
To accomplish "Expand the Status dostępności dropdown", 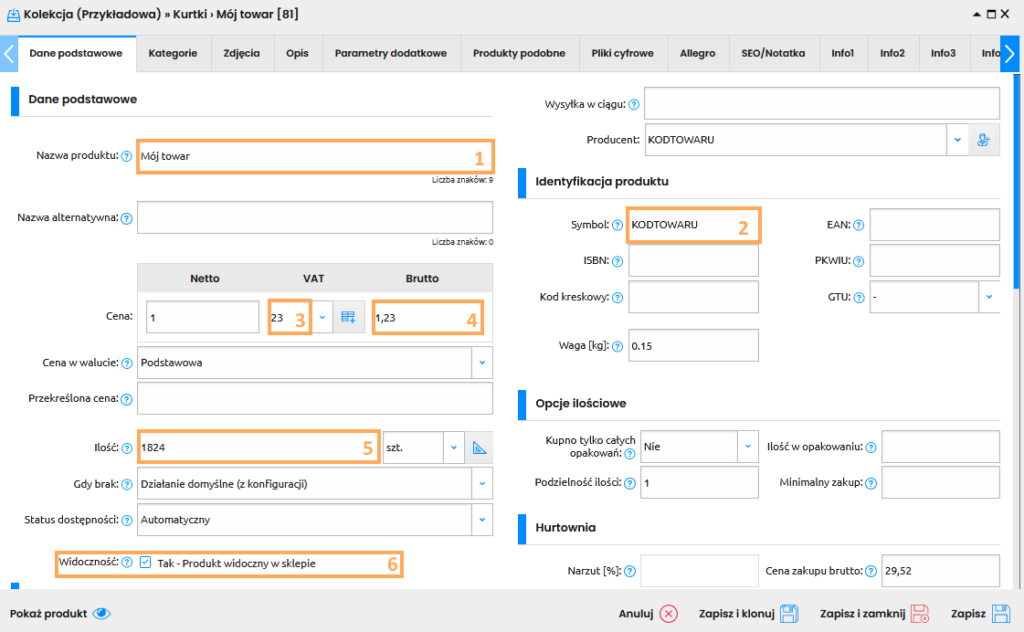I will click(x=482, y=519).
